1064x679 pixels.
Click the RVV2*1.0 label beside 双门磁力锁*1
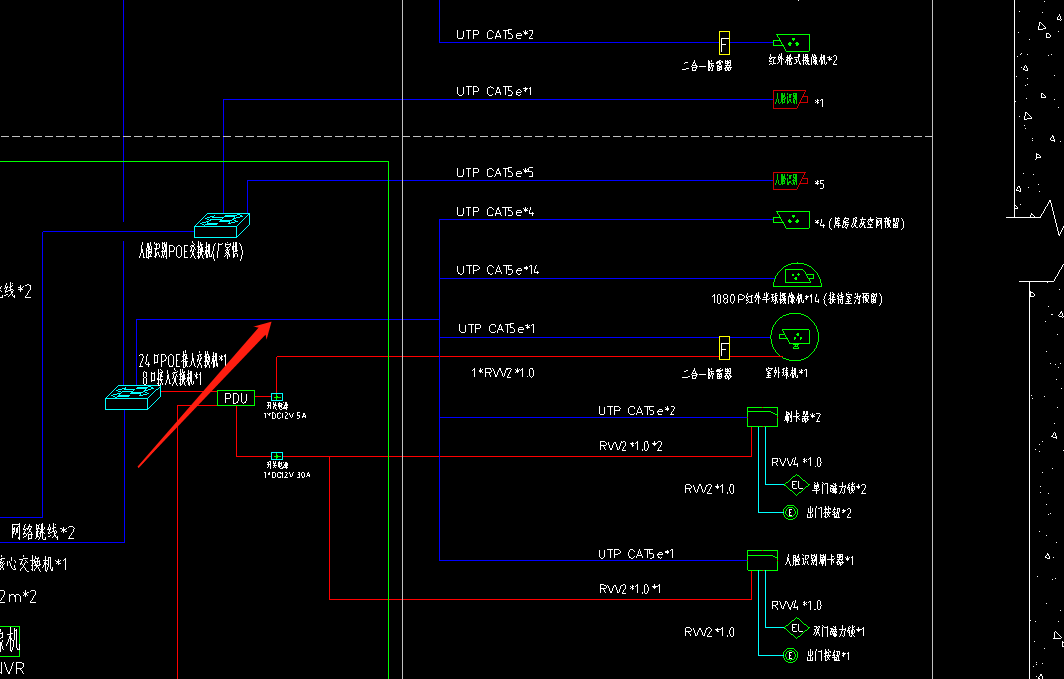[709, 632]
